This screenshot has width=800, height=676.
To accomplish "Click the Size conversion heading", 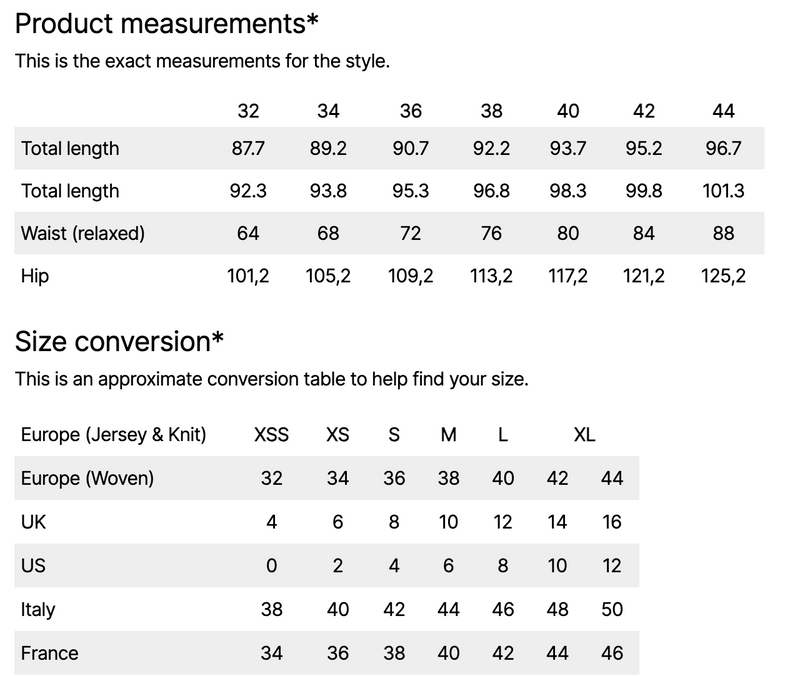I will point(119,341).
